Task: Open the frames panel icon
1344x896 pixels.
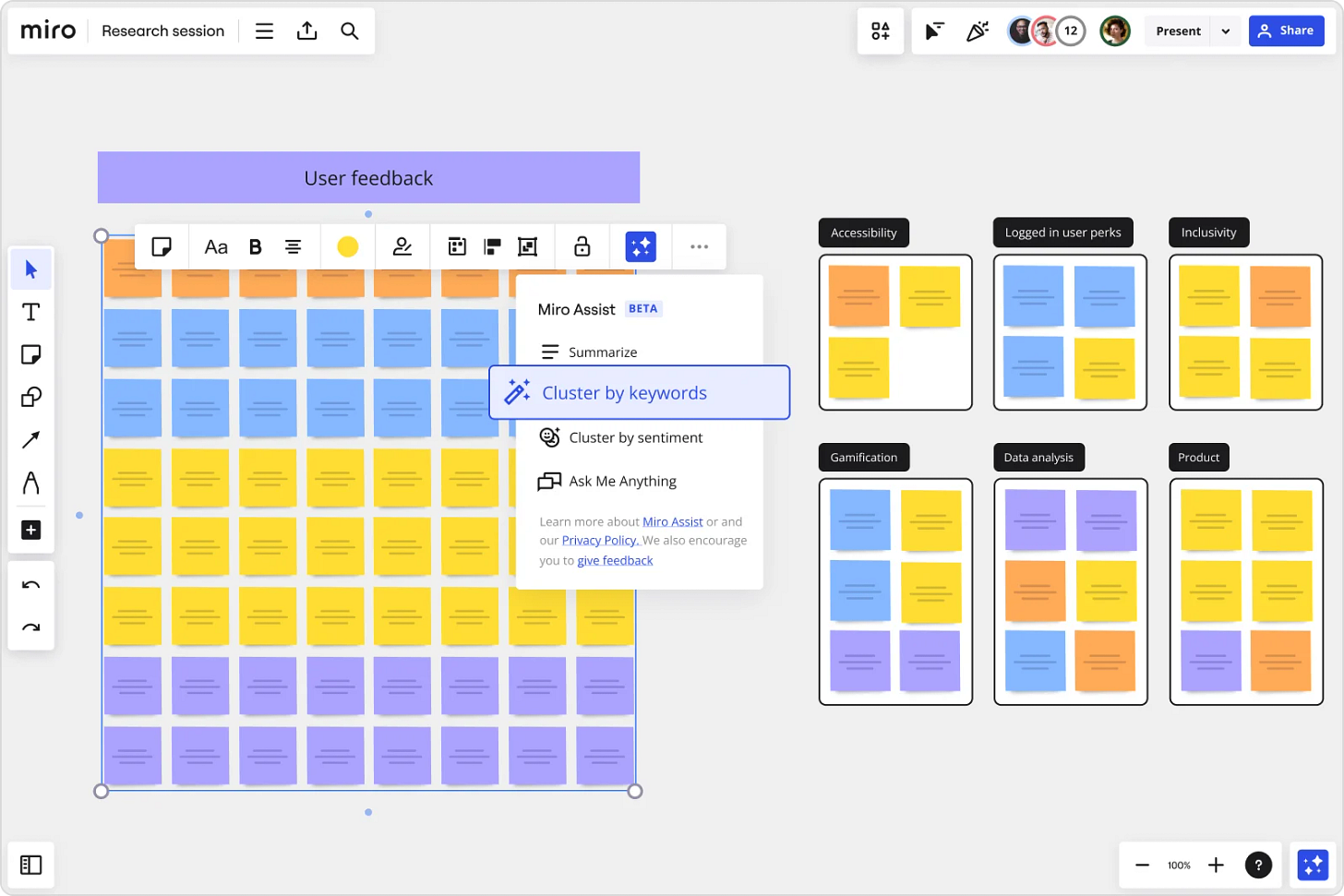Action: point(31,865)
